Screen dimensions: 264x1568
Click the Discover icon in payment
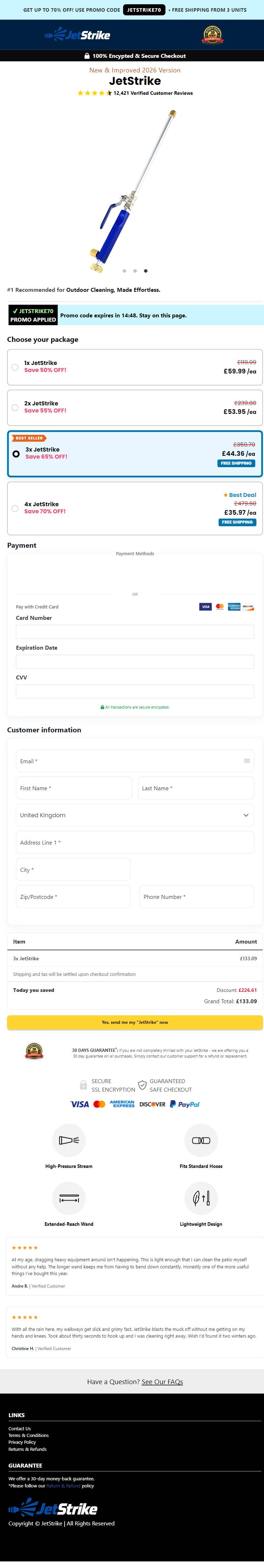coord(248,607)
